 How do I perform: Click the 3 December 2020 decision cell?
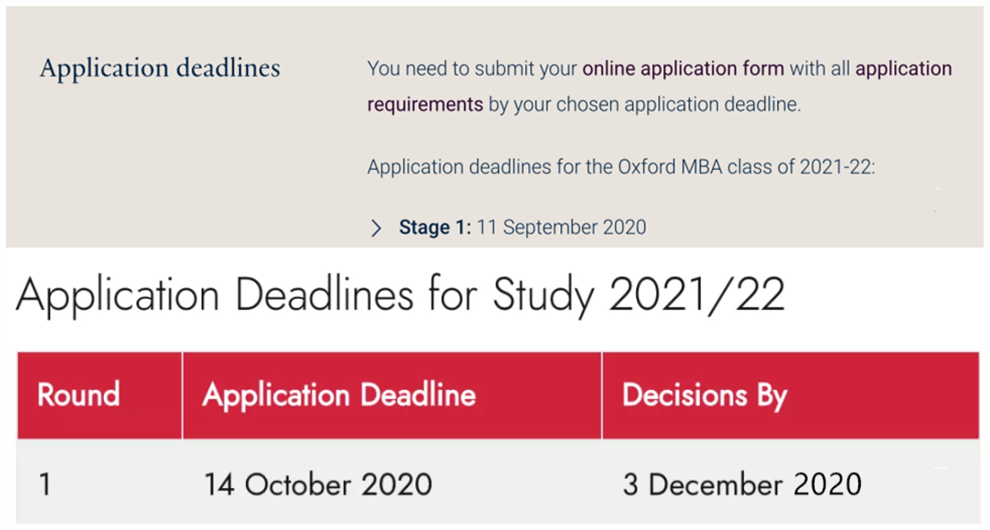[x=742, y=486]
